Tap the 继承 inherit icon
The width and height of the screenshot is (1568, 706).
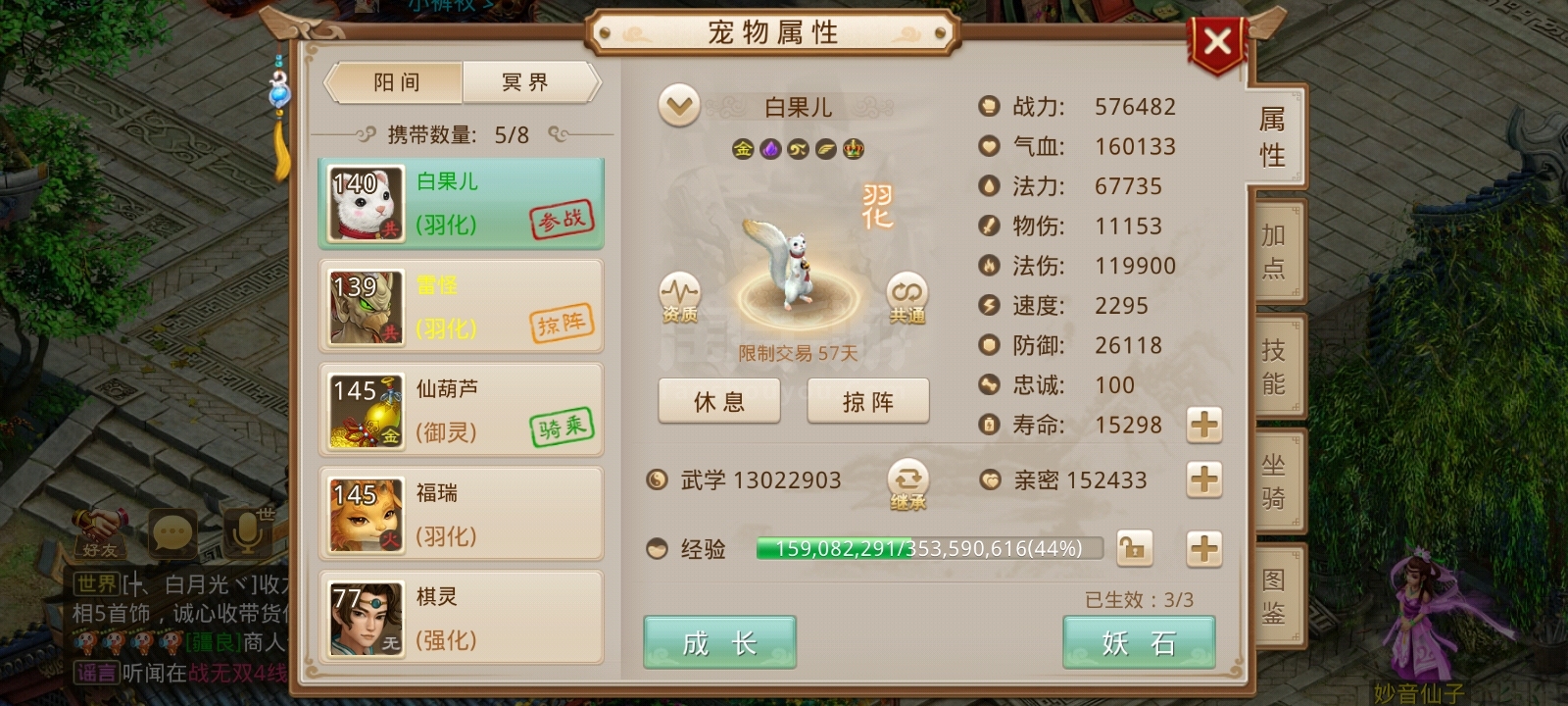pos(907,484)
